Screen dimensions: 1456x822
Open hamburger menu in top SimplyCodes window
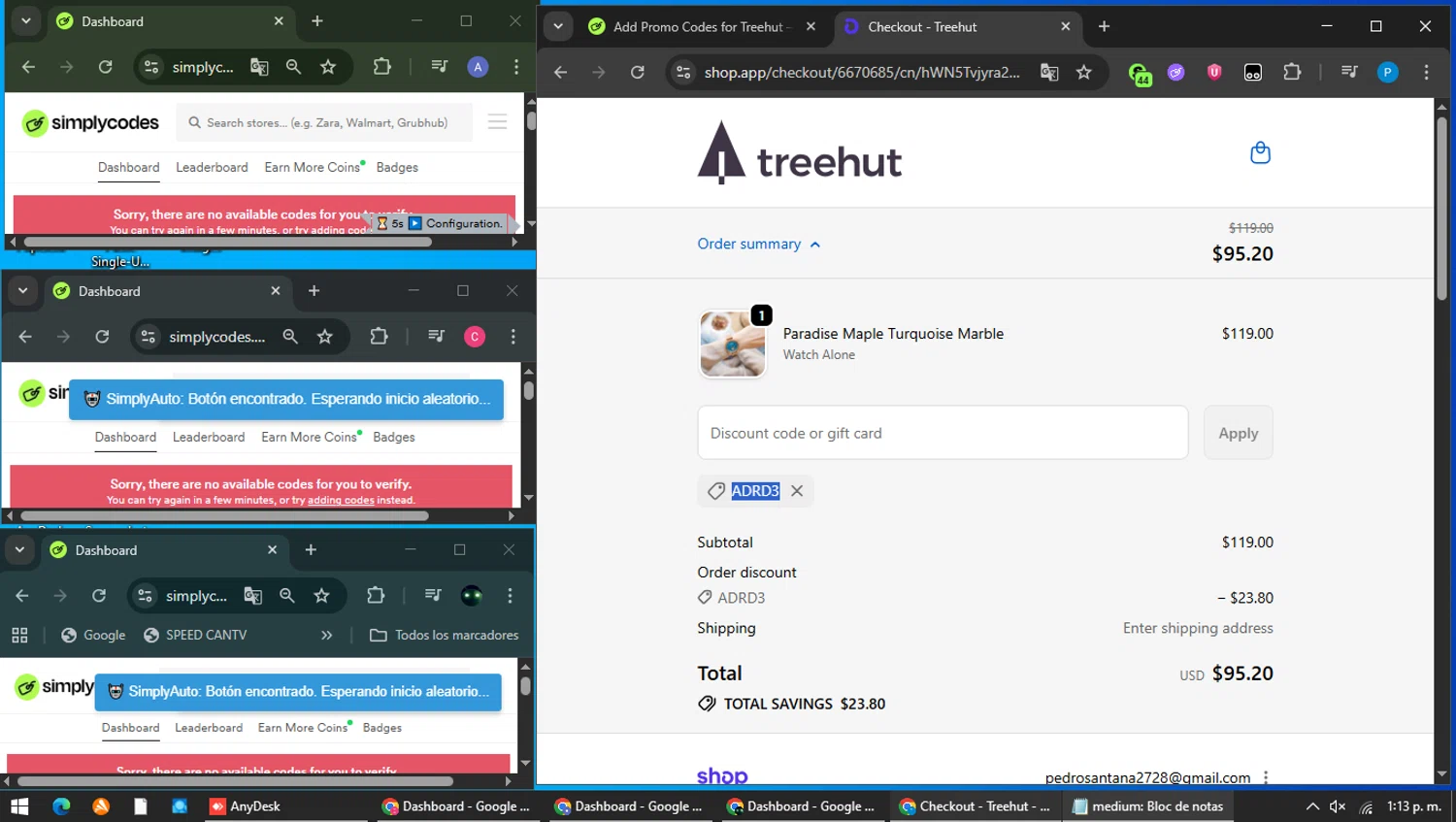tap(497, 122)
